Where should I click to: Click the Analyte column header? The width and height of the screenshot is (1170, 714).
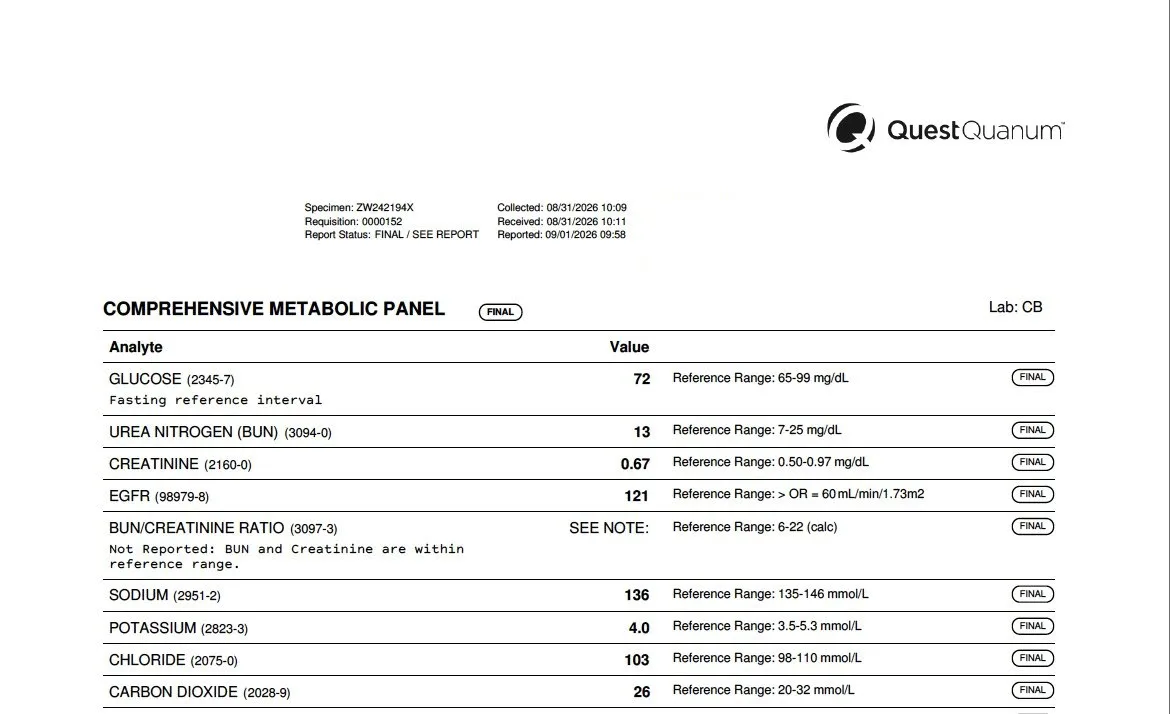[x=136, y=347]
